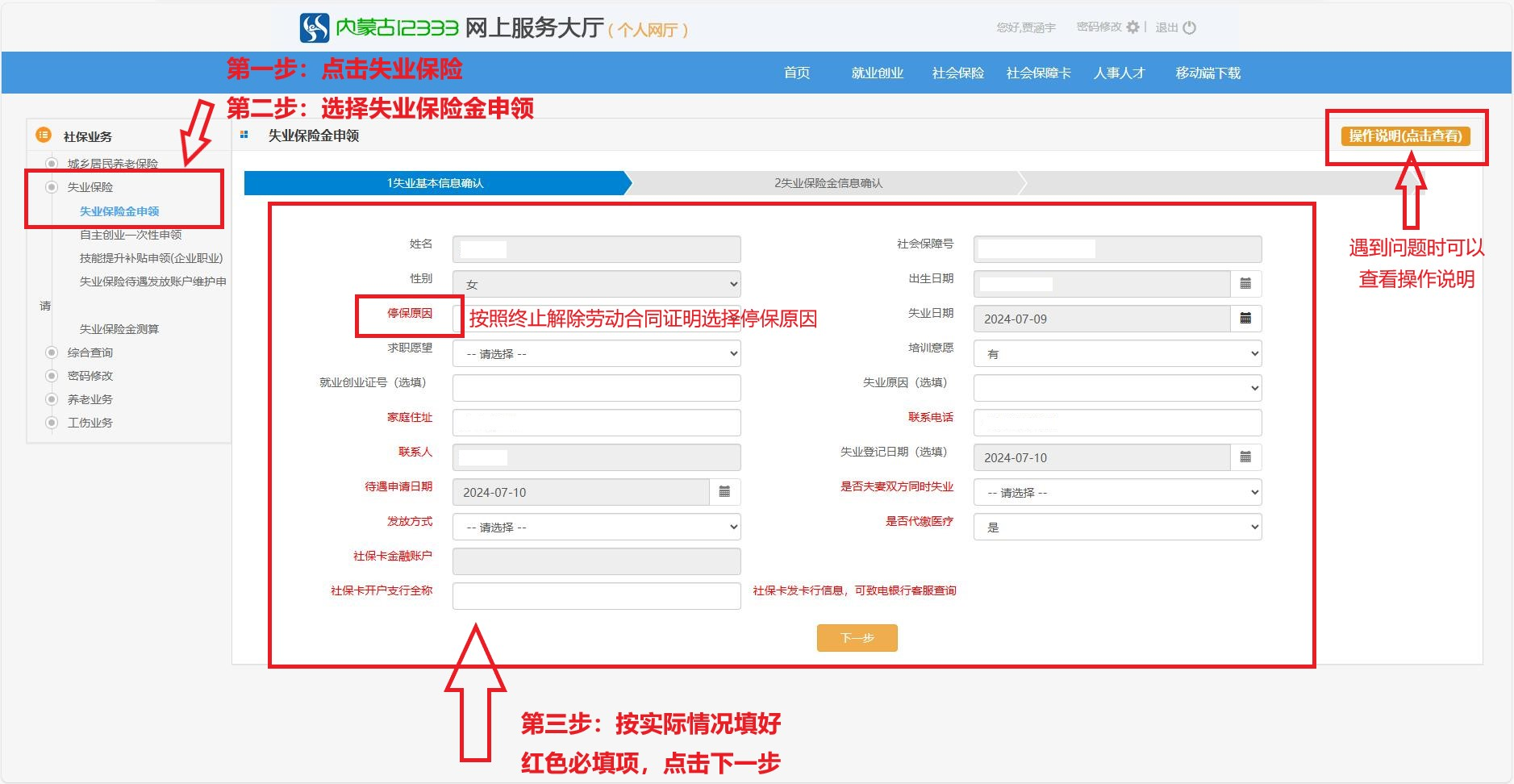Expand the 发放方式 dropdown
Image resolution: width=1514 pixels, height=784 pixels.
click(596, 527)
